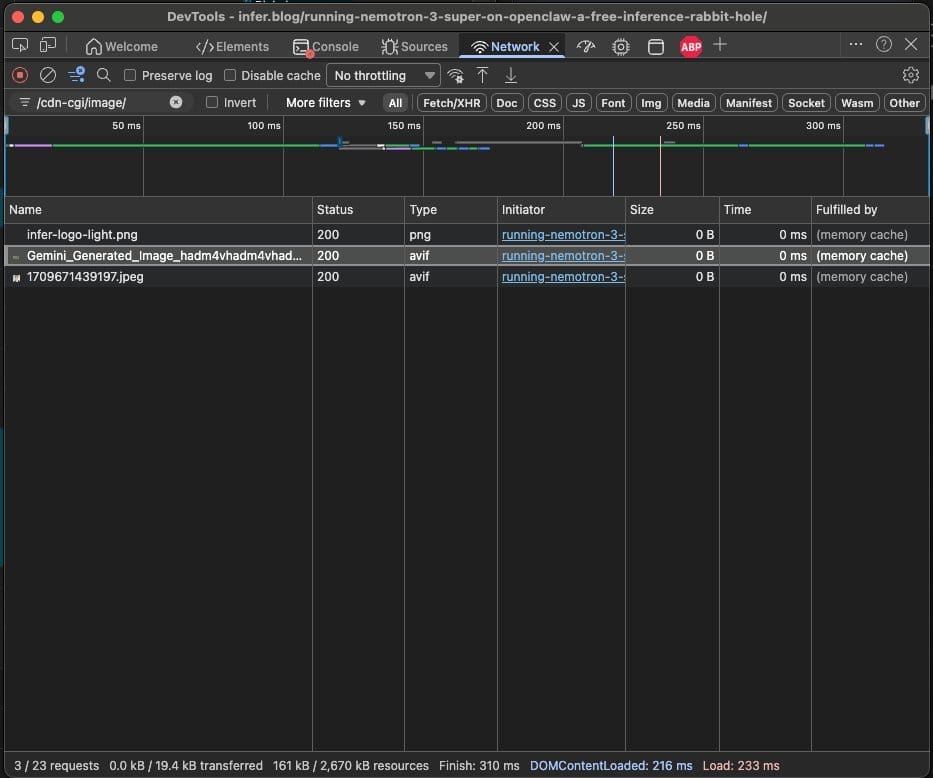Export HAR file download arrow
Viewport: 933px width, 778px height.
click(511, 76)
